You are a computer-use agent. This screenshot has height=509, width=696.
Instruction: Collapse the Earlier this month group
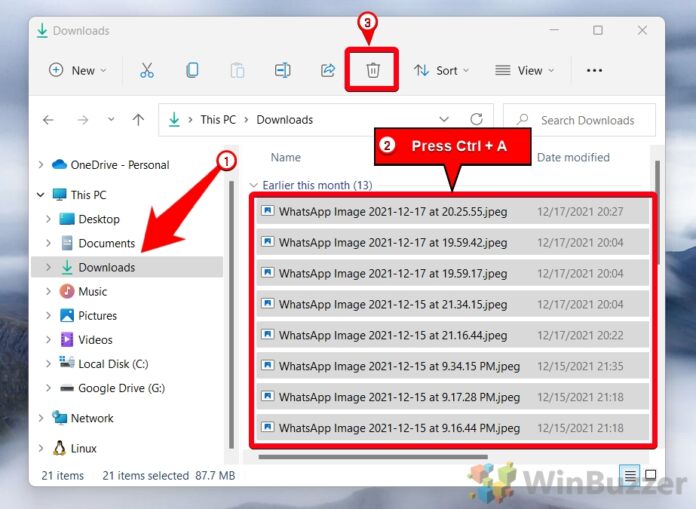tap(253, 185)
